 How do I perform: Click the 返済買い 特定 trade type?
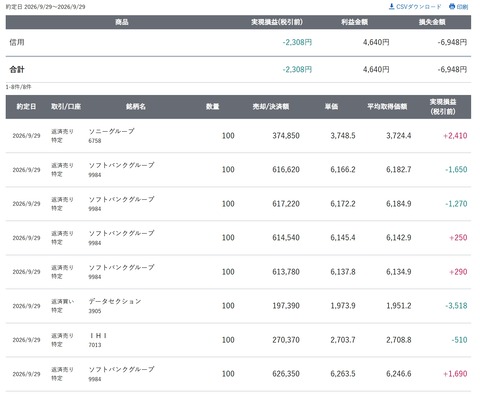click(62, 306)
